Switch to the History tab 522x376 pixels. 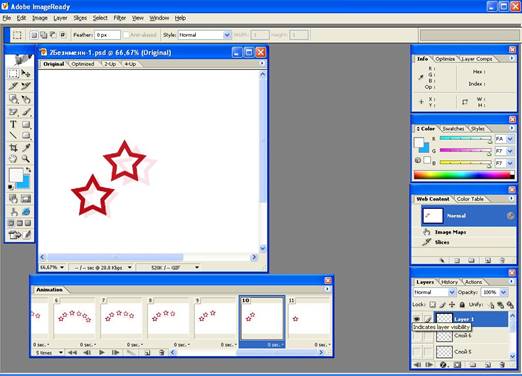pos(449,282)
